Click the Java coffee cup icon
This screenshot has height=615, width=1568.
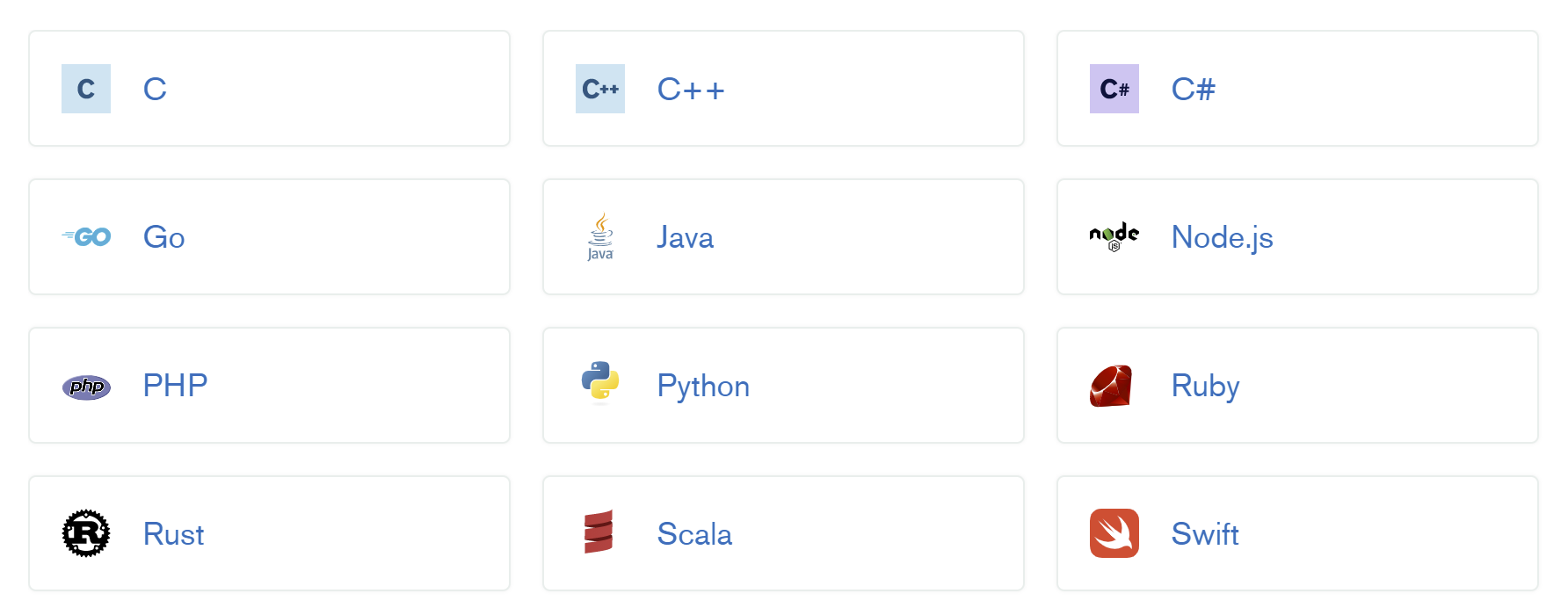pos(600,237)
